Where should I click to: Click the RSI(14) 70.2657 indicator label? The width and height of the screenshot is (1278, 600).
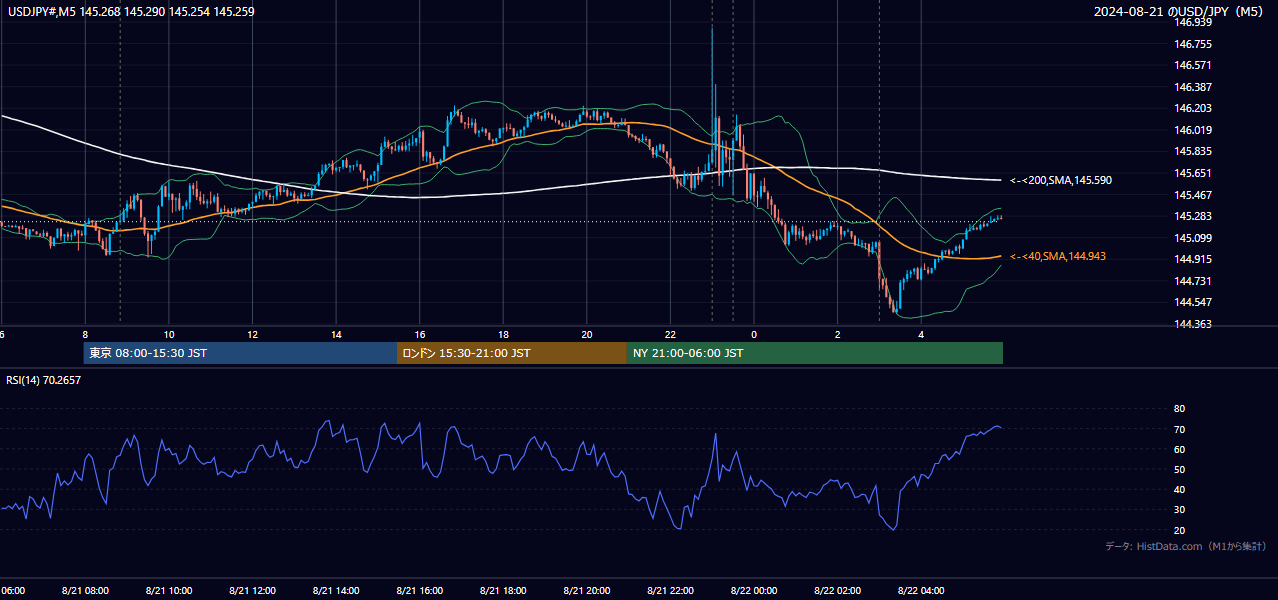tap(44, 380)
